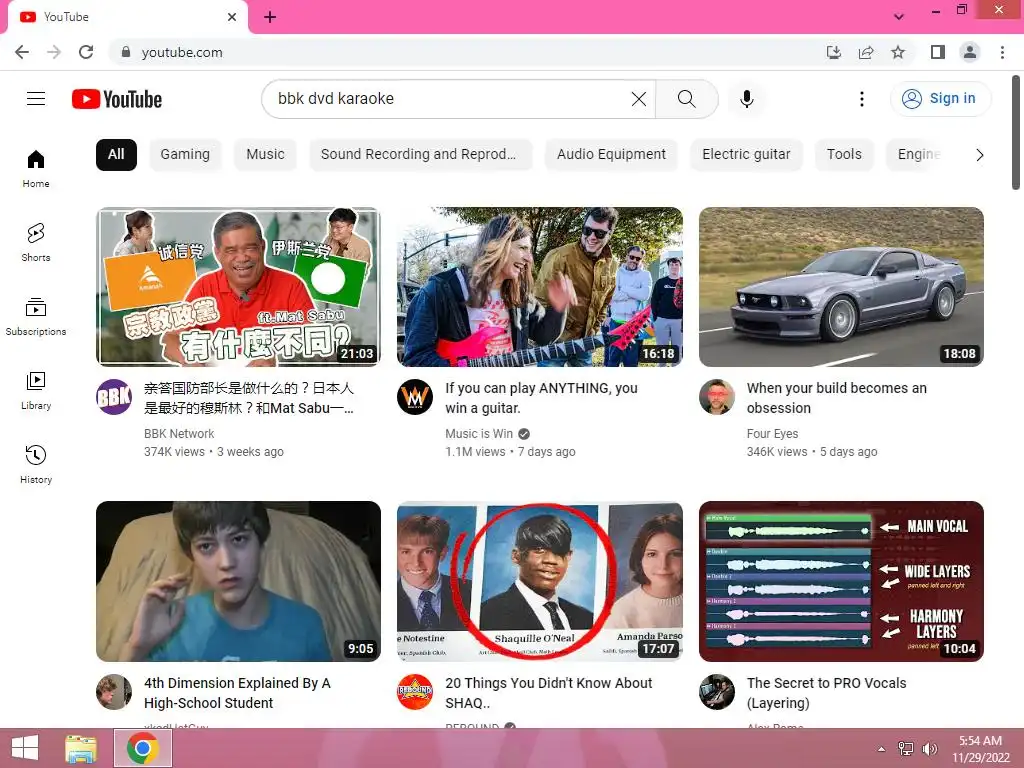The height and width of the screenshot is (768, 1024).
Task: Click the Sign in button
Action: pos(940,99)
